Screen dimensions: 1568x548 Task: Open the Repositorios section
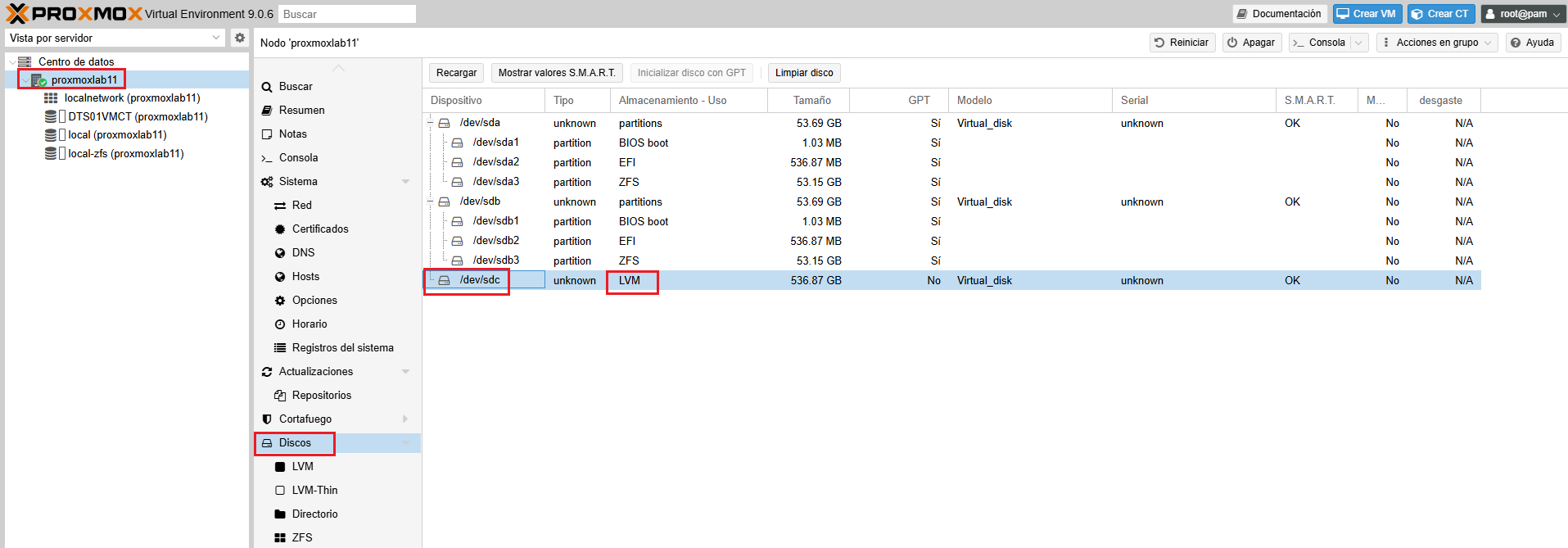tap(337, 396)
